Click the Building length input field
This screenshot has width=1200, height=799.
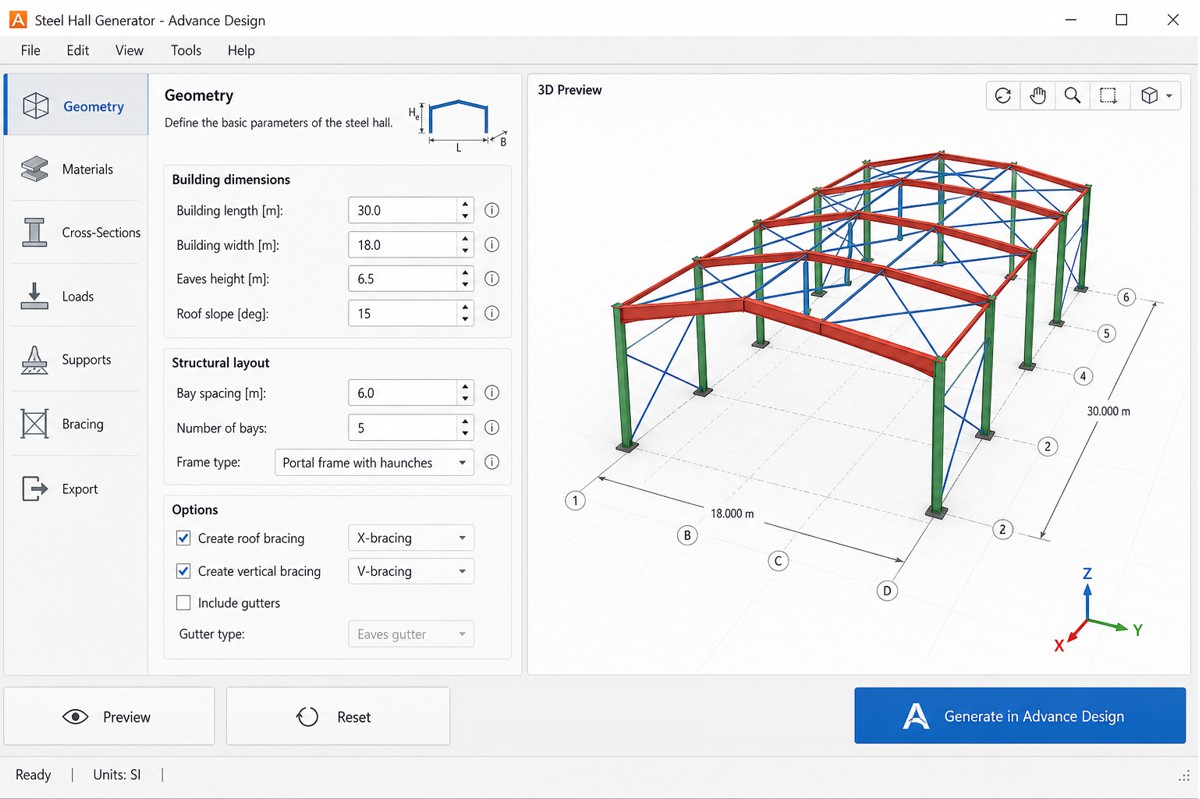403,210
